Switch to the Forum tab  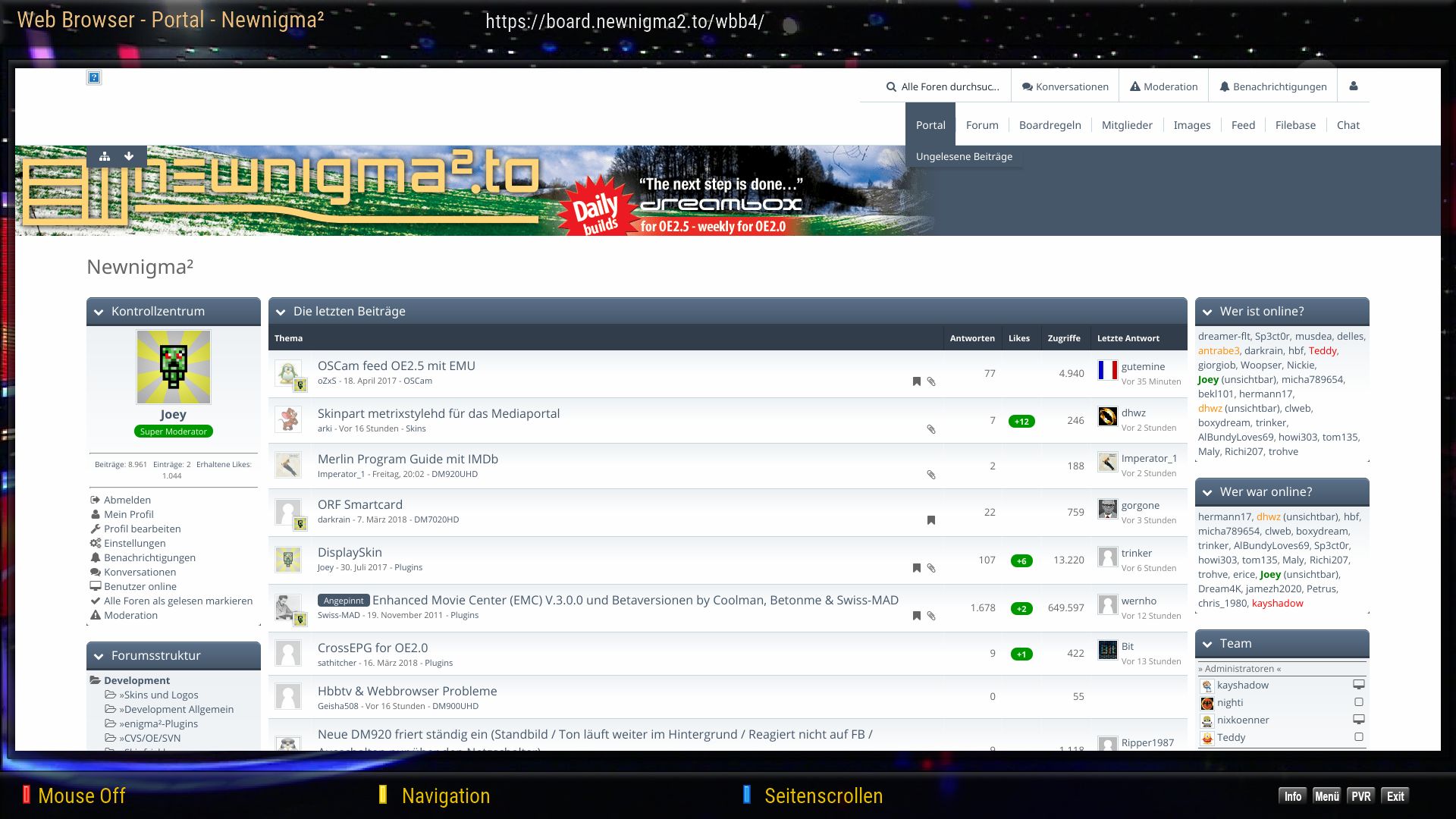click(982, 125)
